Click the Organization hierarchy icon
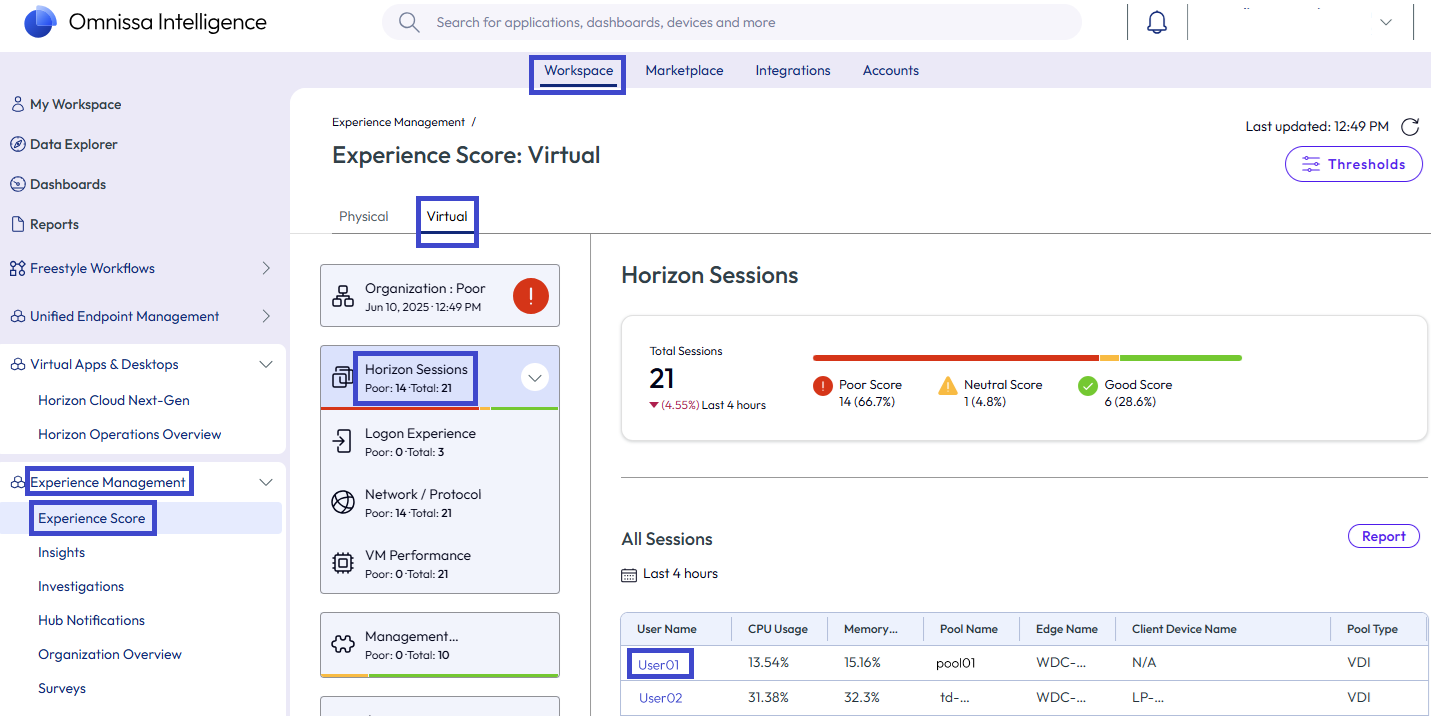The height and width of the screenshot is (716, 1431). [343, 296]
